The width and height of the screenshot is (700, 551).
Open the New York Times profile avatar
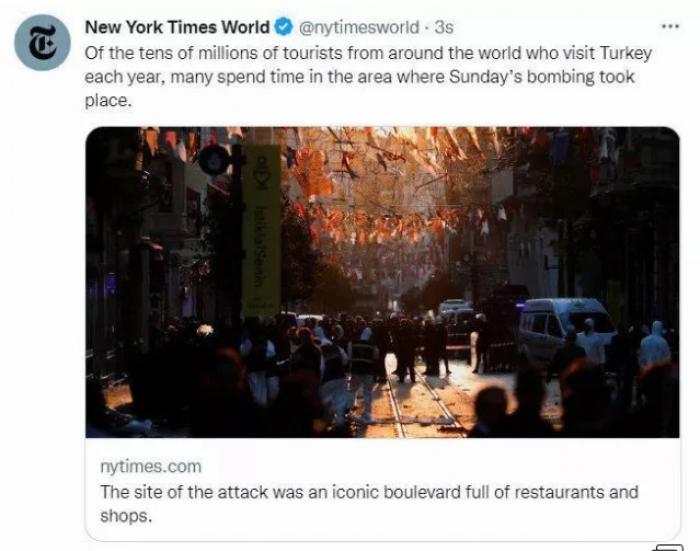tap(42, 42)
